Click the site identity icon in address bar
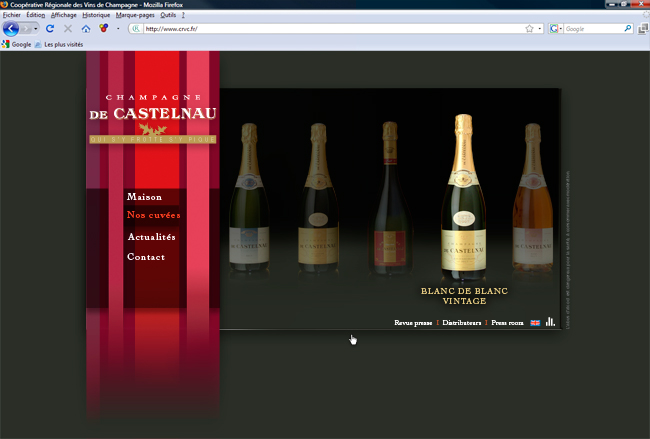This screenshot has width=650, height=439. point(136,29)
